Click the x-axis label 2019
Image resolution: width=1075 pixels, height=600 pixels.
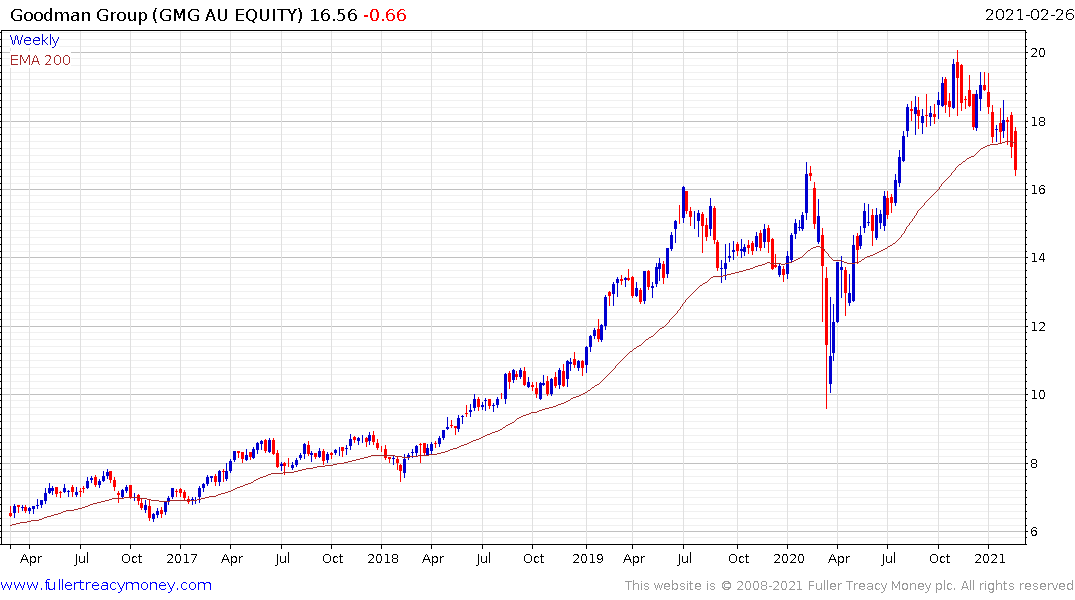tap(588, 558)
